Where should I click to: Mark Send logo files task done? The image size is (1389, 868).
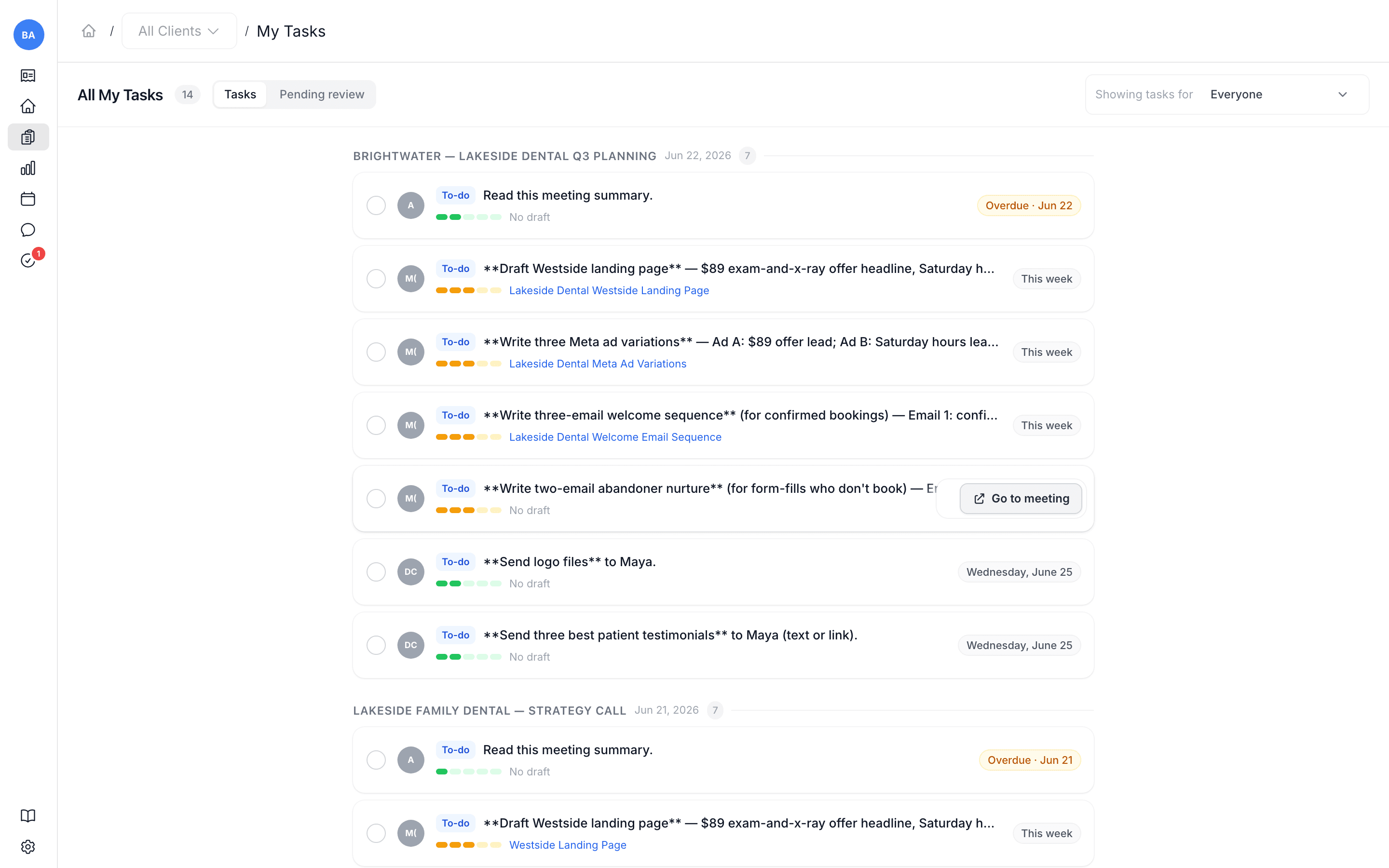pyautogui.click(x=377, y=572)
